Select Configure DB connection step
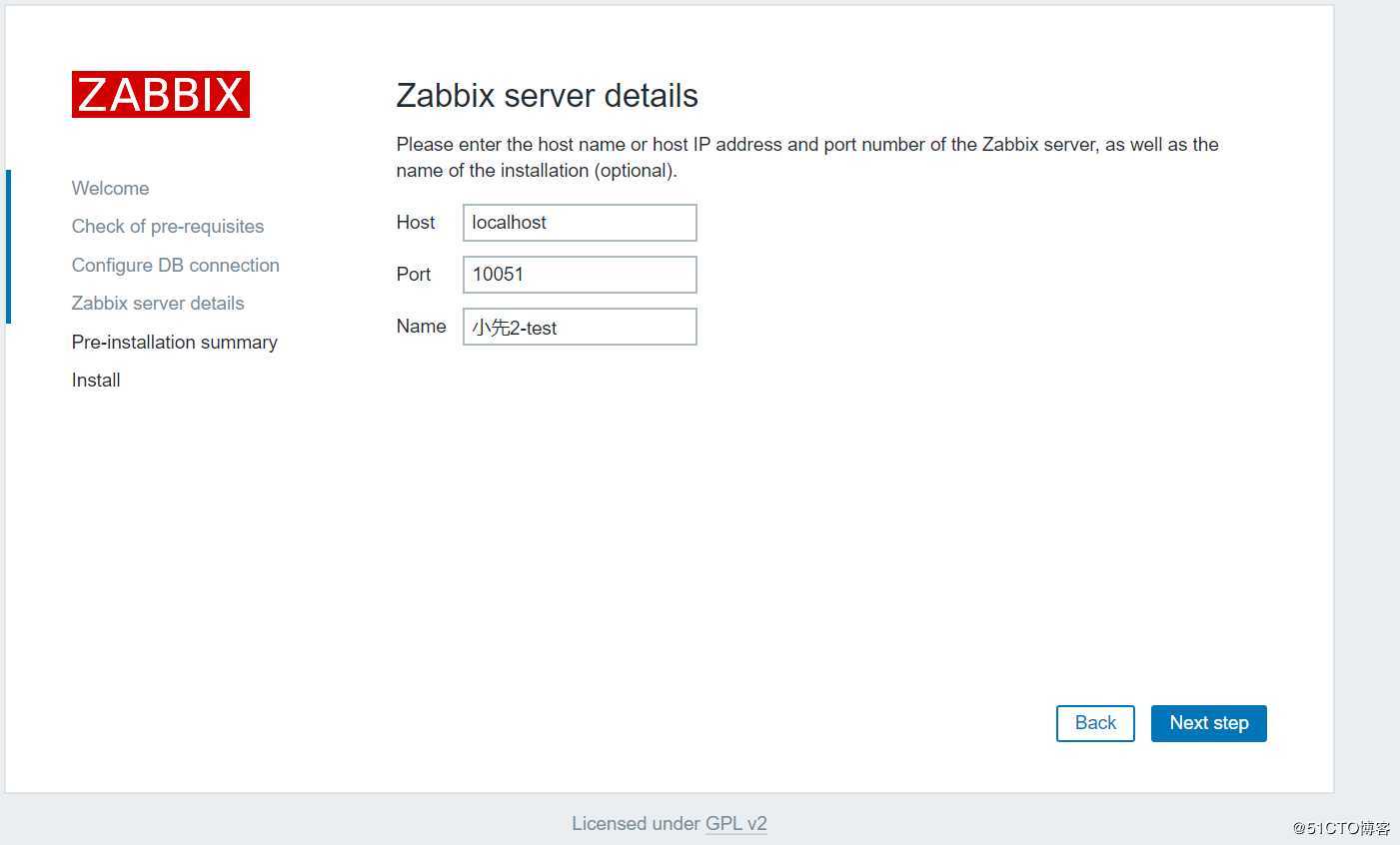 pos(176,265)
